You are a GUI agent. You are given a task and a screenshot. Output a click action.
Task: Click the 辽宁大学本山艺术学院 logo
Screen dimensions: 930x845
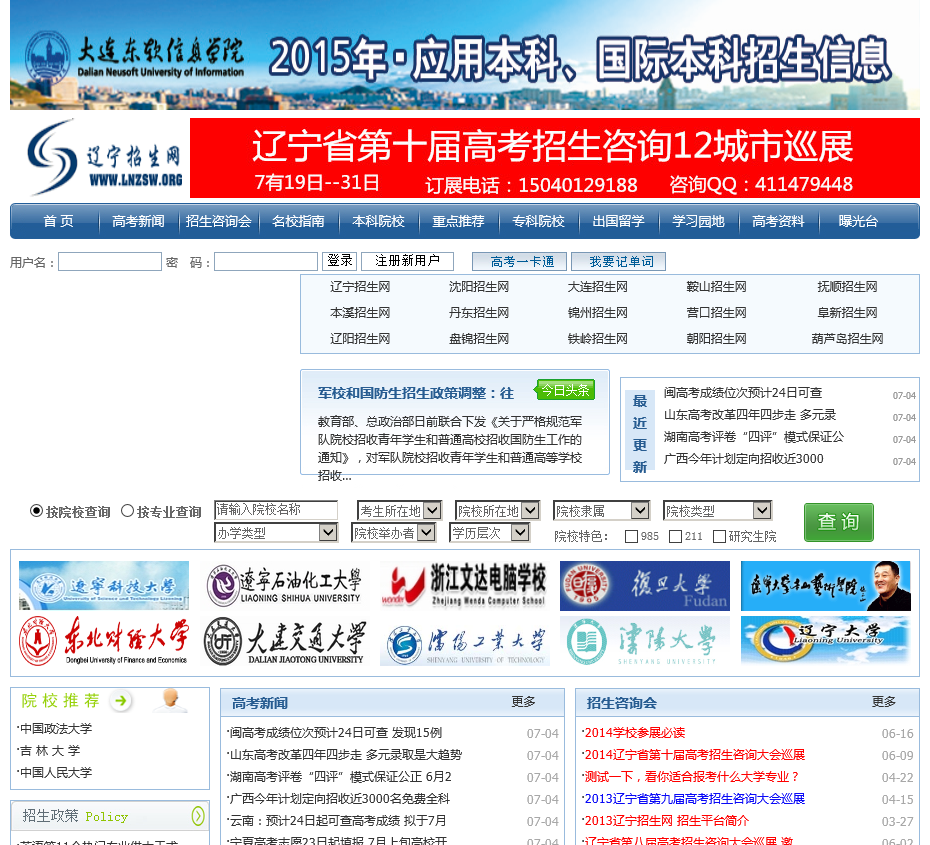[825, 585]
